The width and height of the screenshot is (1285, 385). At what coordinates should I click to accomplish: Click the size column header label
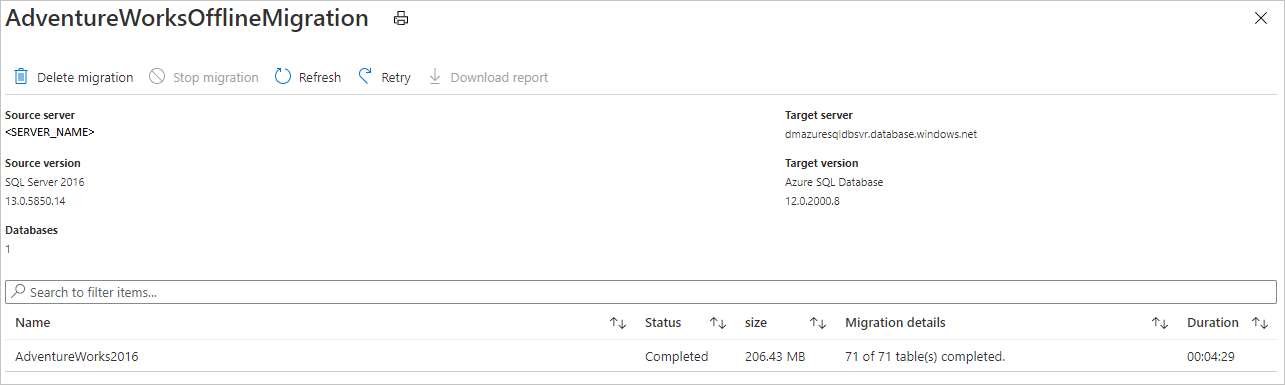pyautogui.click(x=756, y=323)
